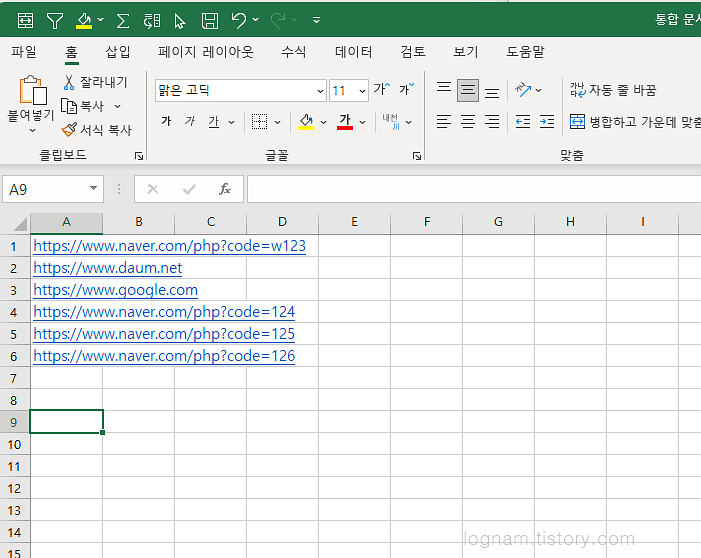701x558 pixels.
Task: Click 병합하고 가운데 맞춤 merge button
Action: click(635, 122)
